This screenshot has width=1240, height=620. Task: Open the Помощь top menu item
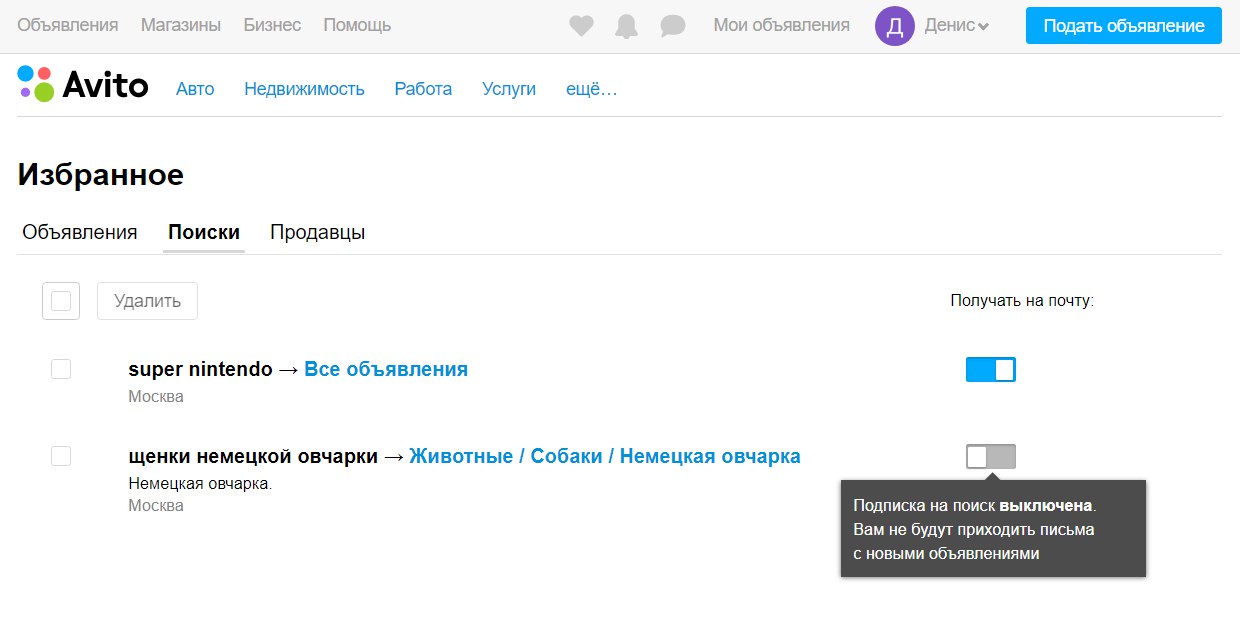[x=357, y=25]
